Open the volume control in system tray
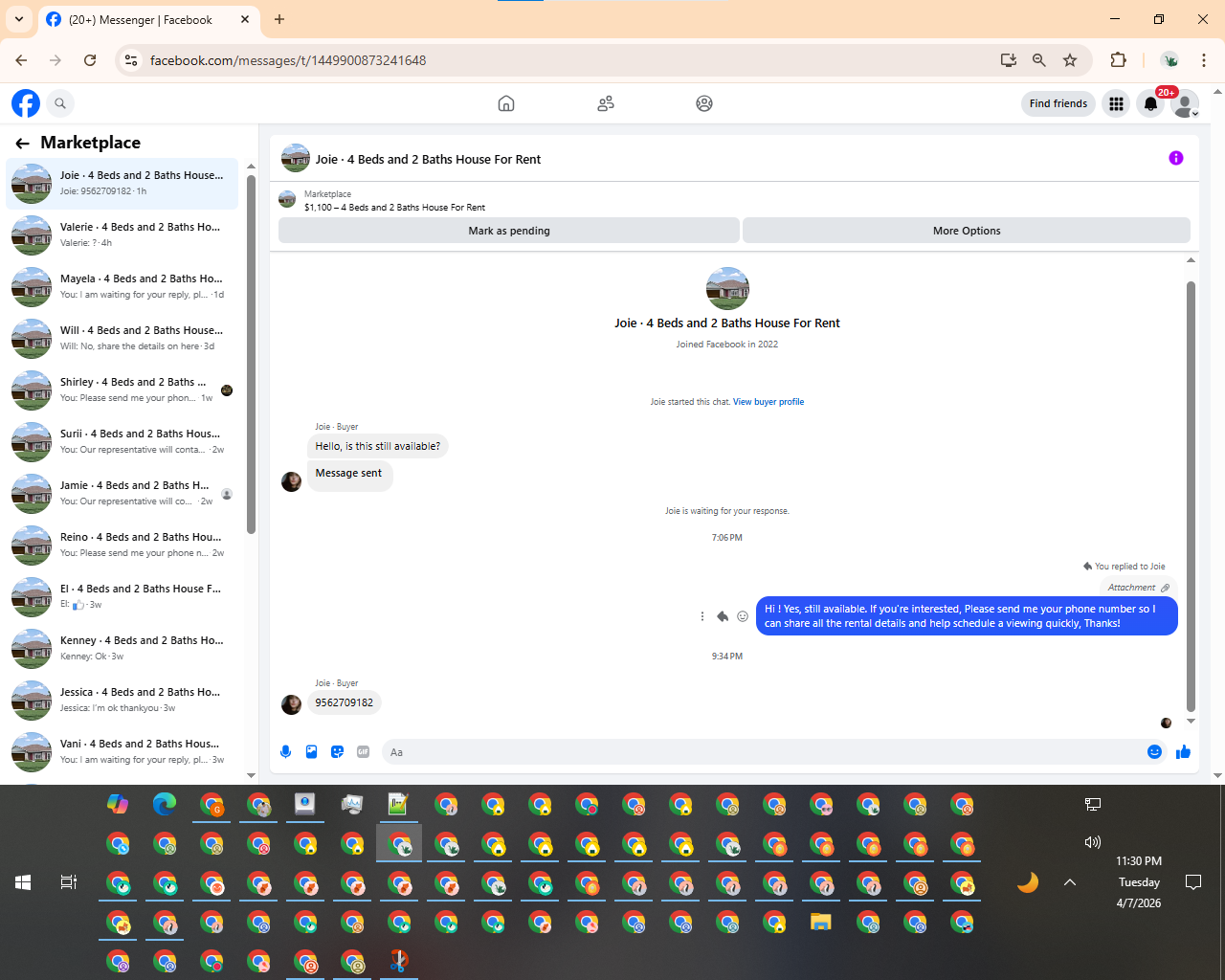1225x980 pixels. pyautogui.click(x=1093, y=842)
